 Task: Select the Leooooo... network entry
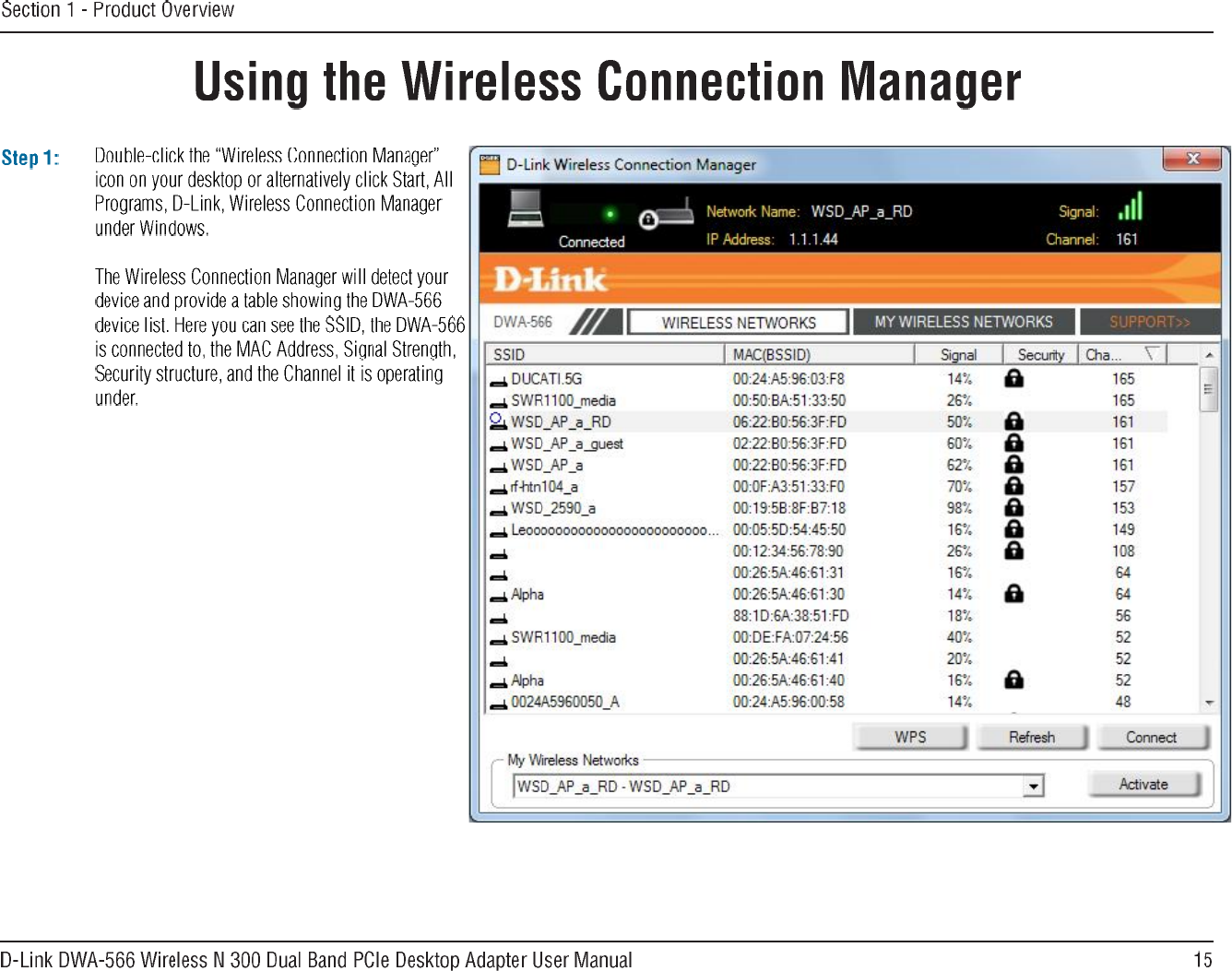point(827,529)
